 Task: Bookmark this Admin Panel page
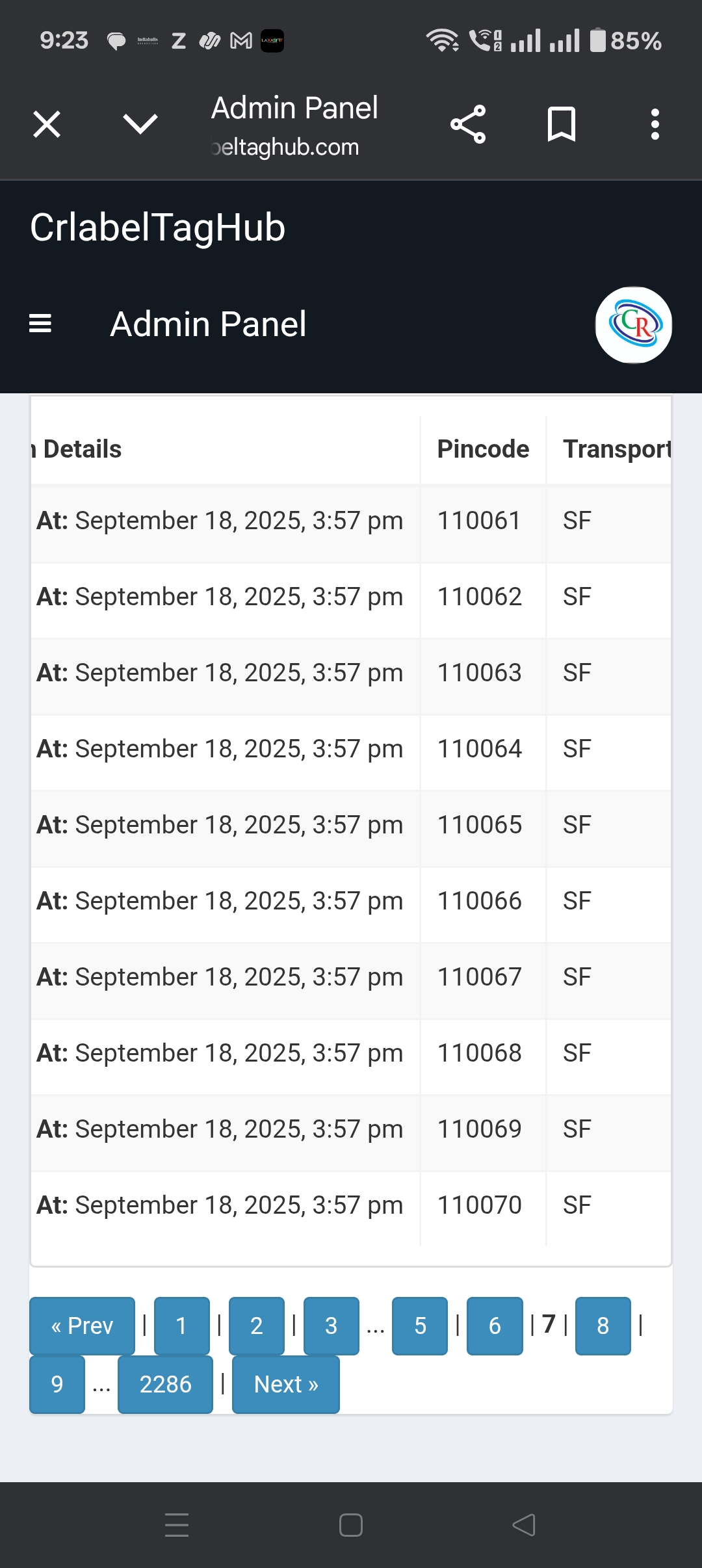562,124
